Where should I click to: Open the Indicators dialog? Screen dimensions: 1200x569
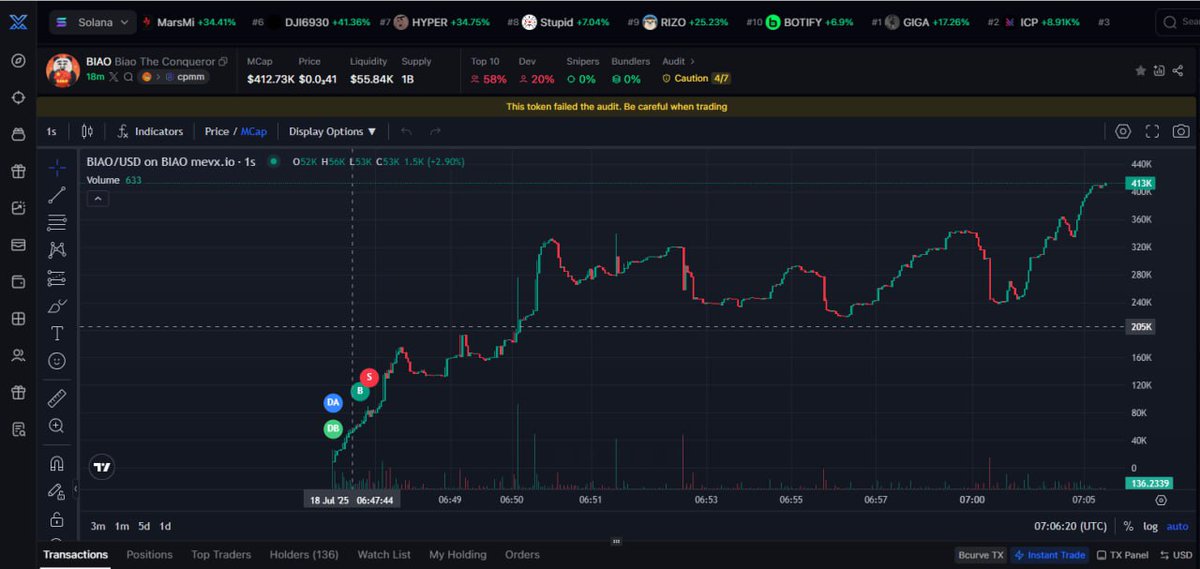[x=150, y=131]
